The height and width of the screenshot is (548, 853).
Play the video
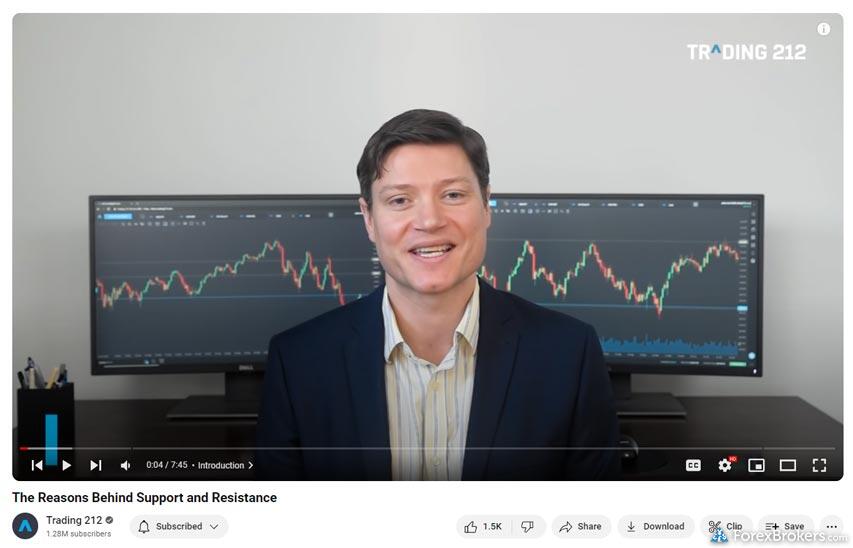pos(66,465)
